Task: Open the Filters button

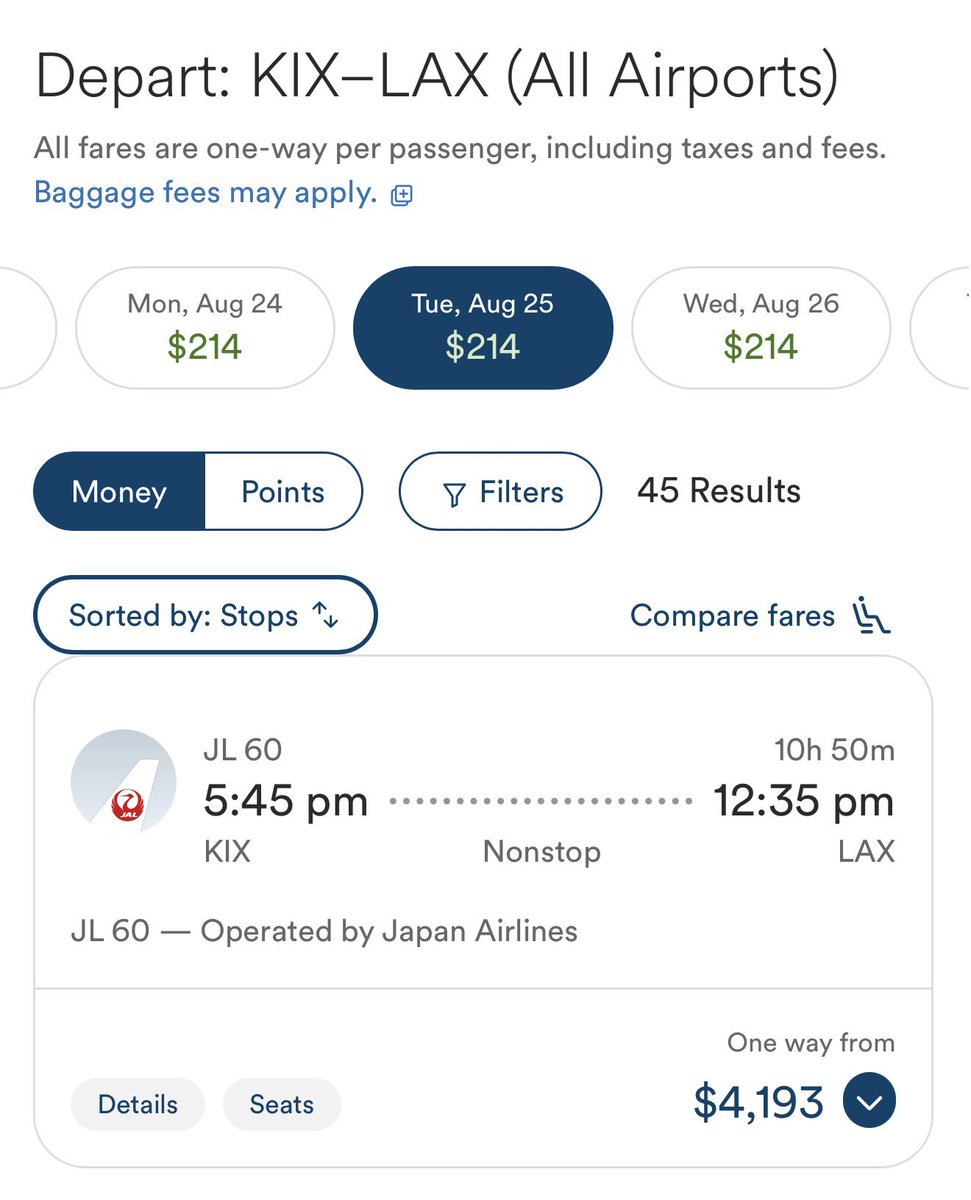Action: click(x=501, y=491)
